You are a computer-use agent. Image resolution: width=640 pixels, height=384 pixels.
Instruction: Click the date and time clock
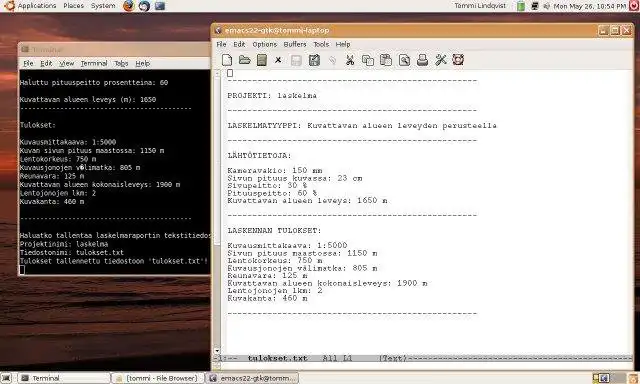point(589,6)
